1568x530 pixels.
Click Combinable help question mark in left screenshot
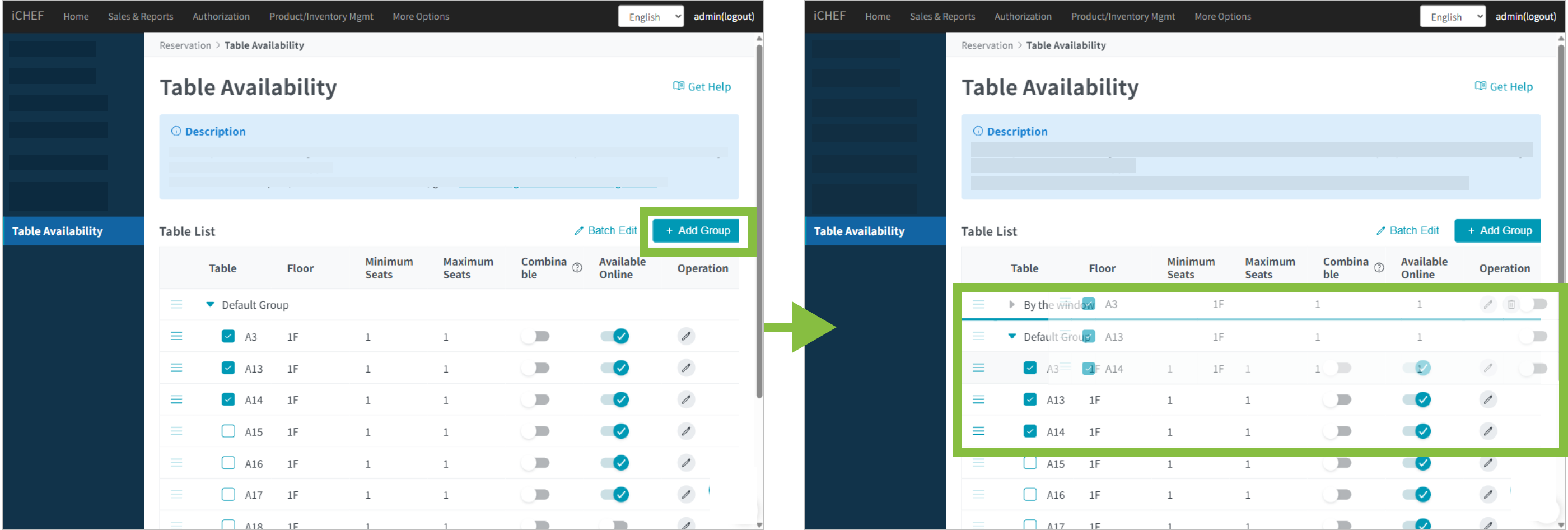point(577,268)
